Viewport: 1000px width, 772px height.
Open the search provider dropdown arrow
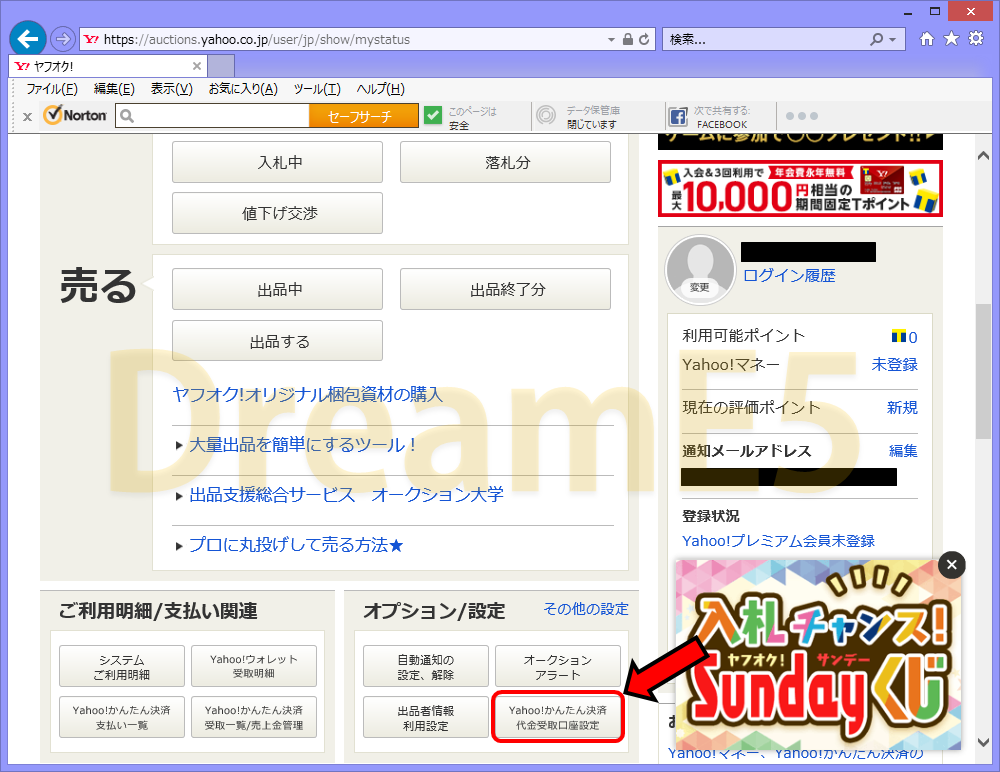tap(892, 40)
